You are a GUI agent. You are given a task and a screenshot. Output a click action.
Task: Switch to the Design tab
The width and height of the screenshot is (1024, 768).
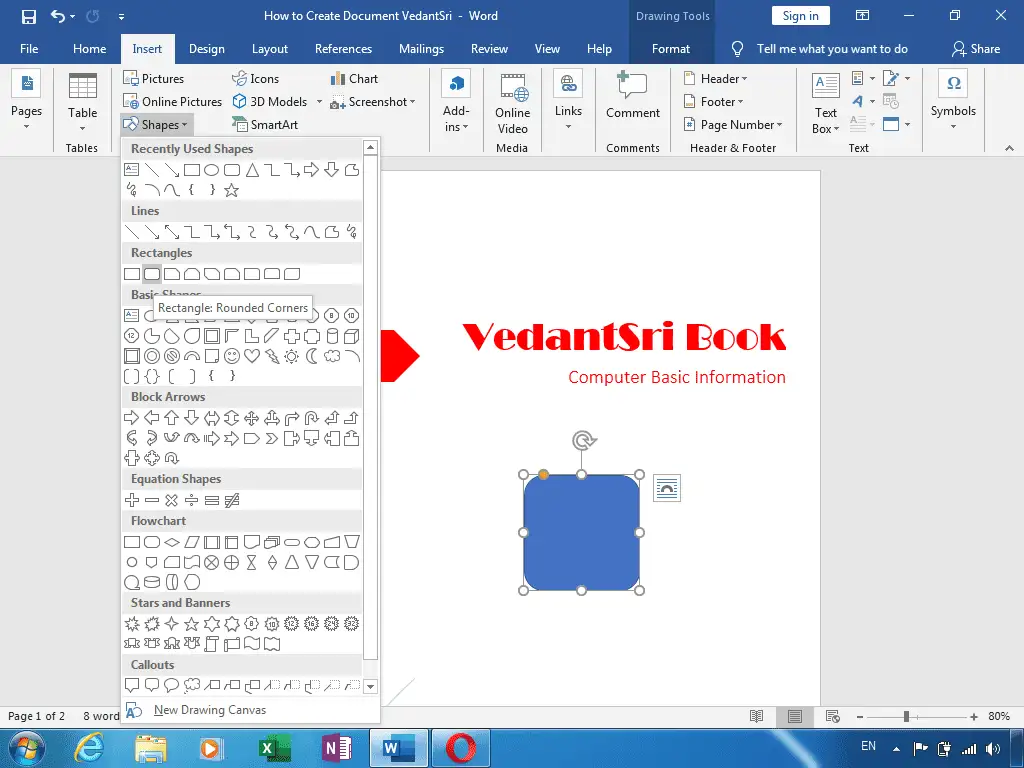point(206,49)
